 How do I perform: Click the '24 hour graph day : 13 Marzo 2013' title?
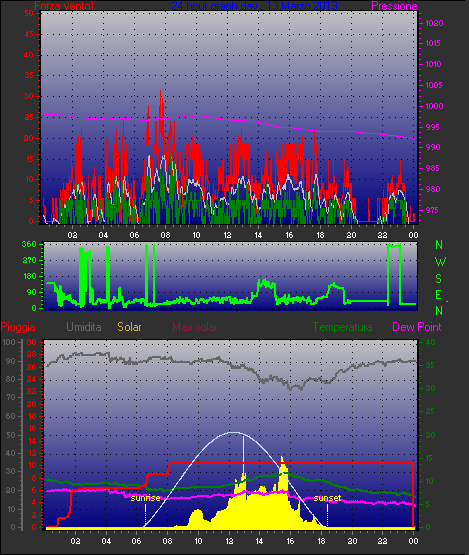pyautogui.click(x=254, y=6)
